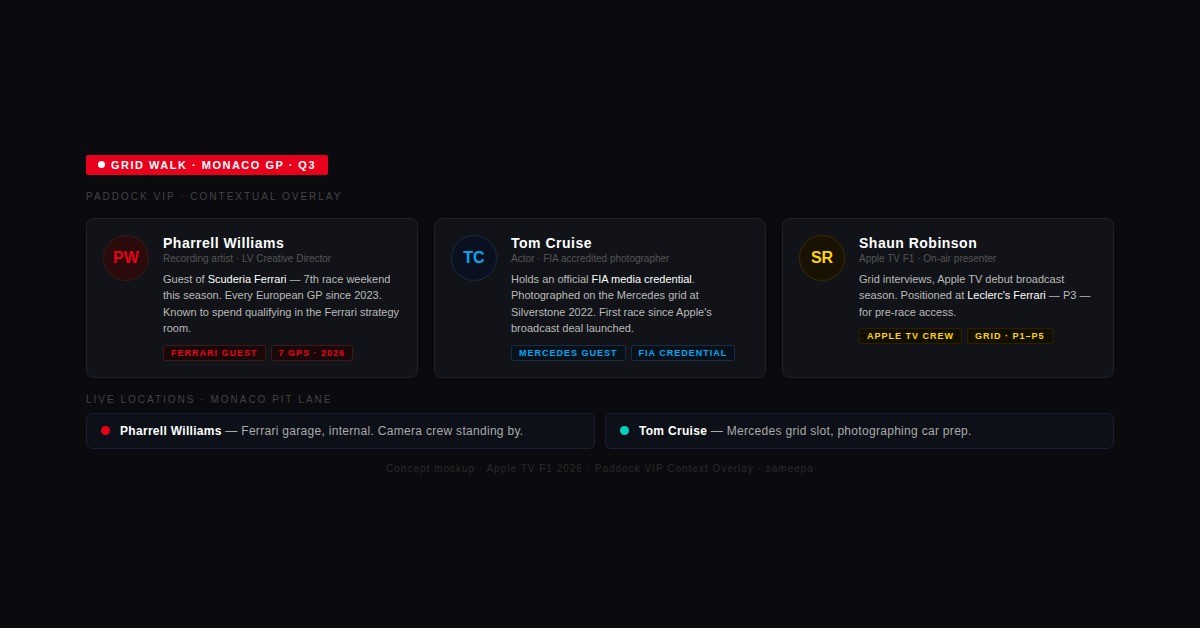Select the GRID · P1–P5 tag

pyautogui.click(x=1010, y=336)
